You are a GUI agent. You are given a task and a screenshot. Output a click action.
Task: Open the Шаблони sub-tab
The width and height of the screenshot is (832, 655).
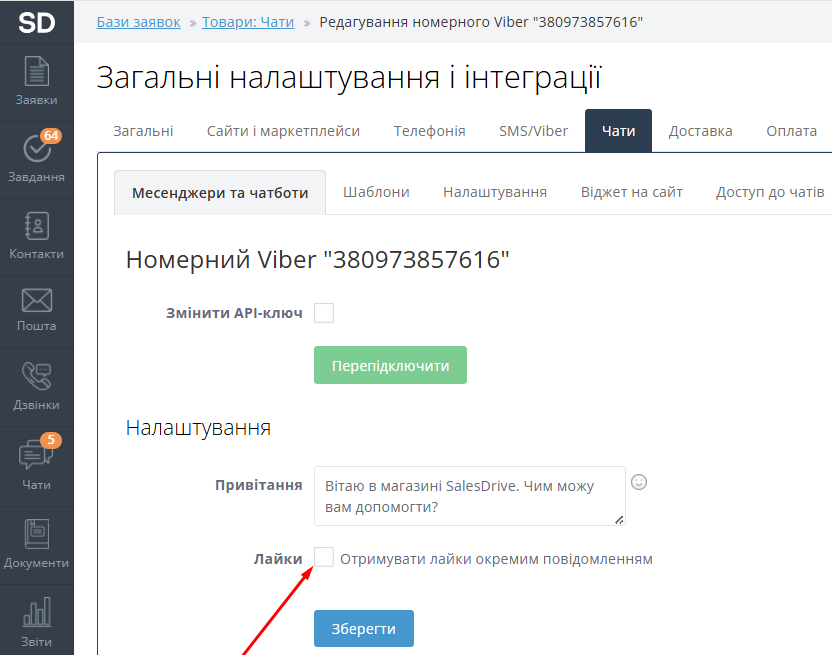click(x=376, y=192)
